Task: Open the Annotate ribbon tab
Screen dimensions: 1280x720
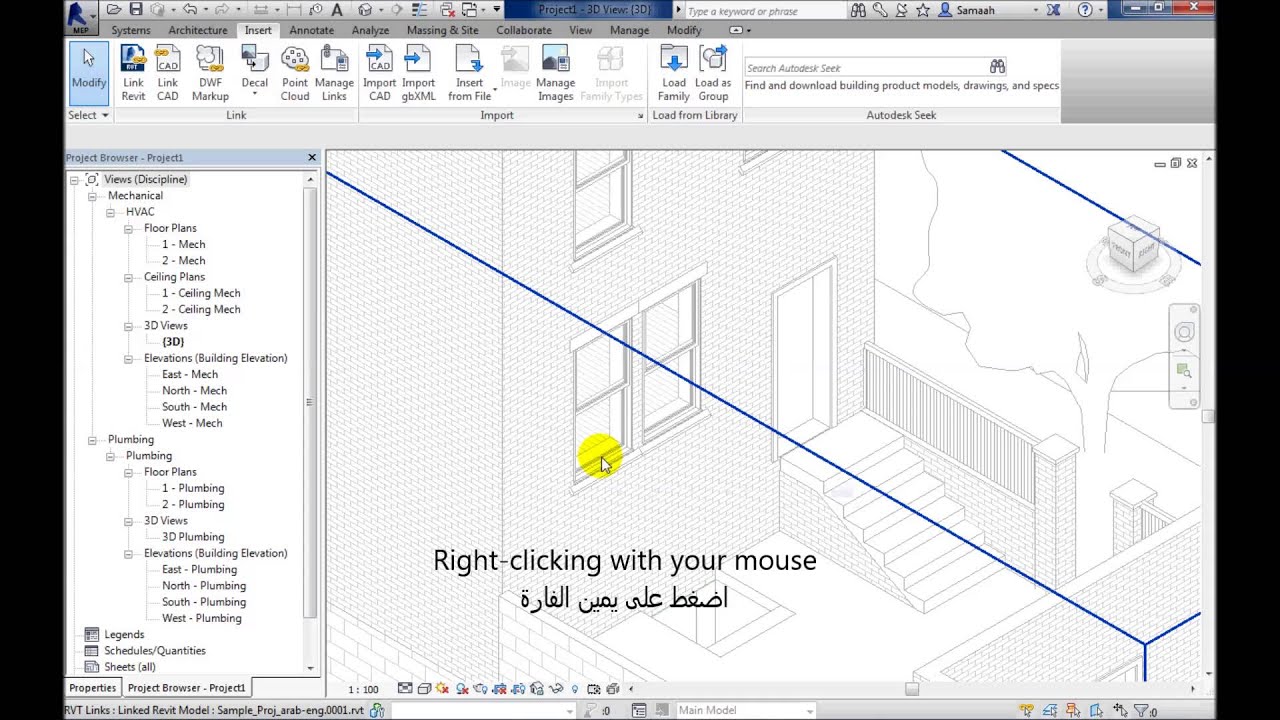Action: coord(312,30)
